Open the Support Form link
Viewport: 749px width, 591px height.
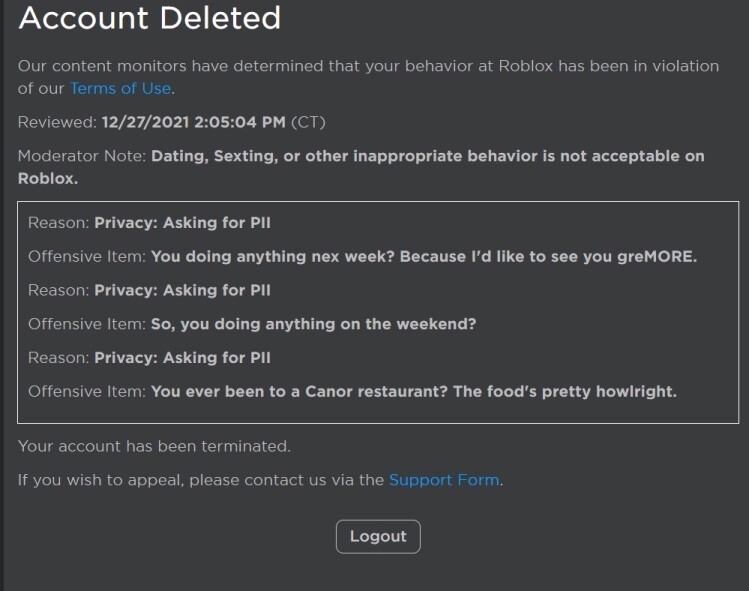click(x=444, y=480)
